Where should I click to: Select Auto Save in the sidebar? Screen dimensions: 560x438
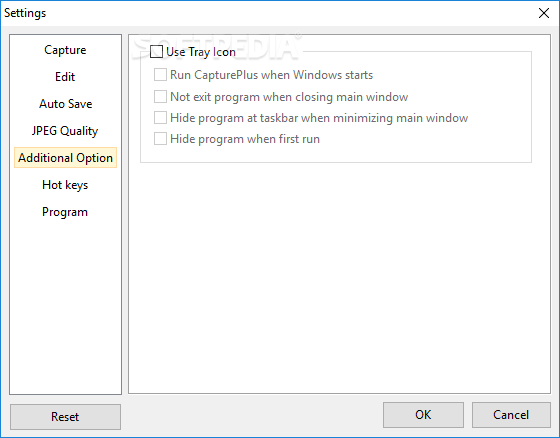pyautogui.click(x=65, y=104)
